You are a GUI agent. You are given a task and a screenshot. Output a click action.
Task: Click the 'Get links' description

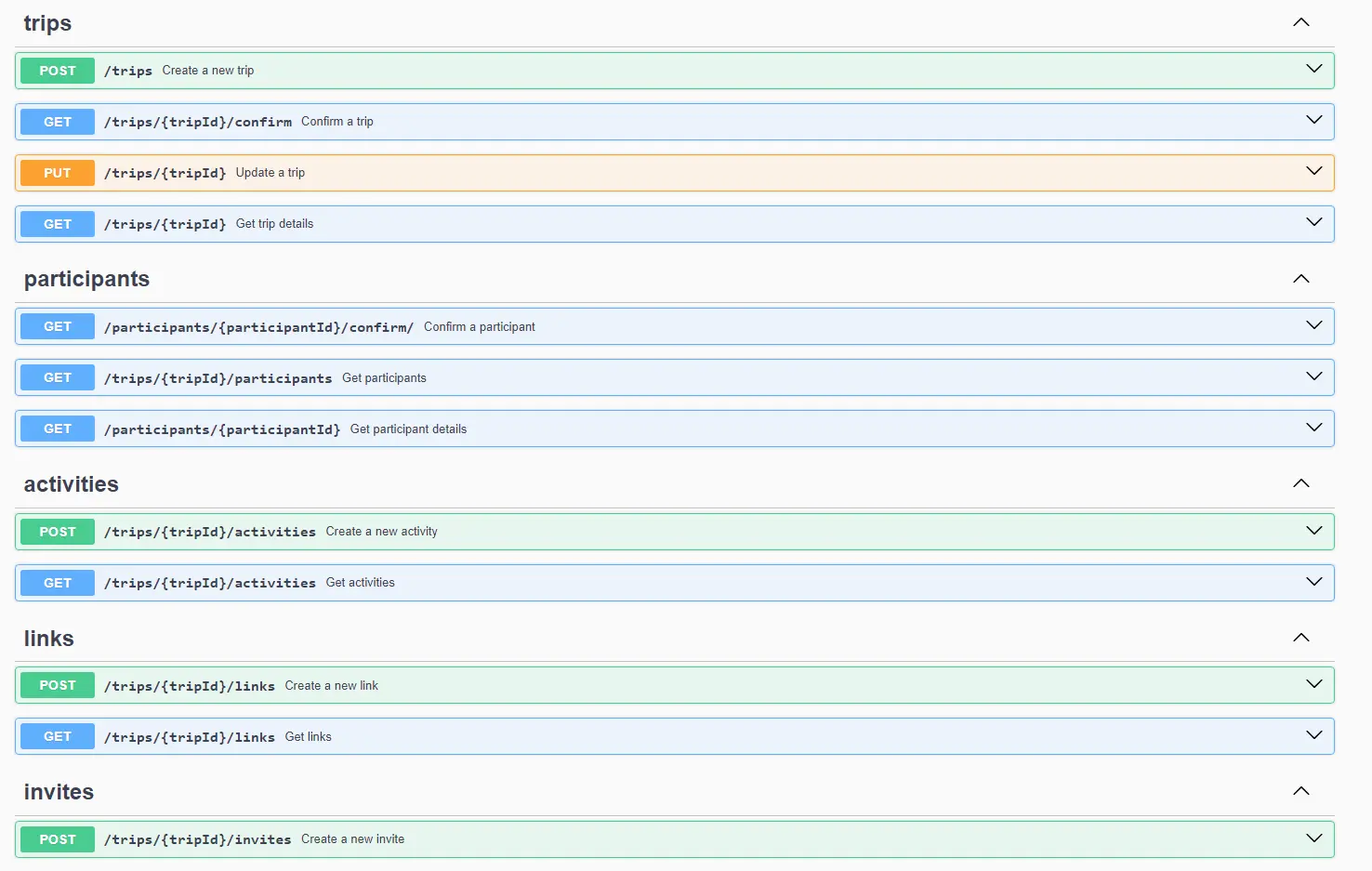(x=308, y=737)
